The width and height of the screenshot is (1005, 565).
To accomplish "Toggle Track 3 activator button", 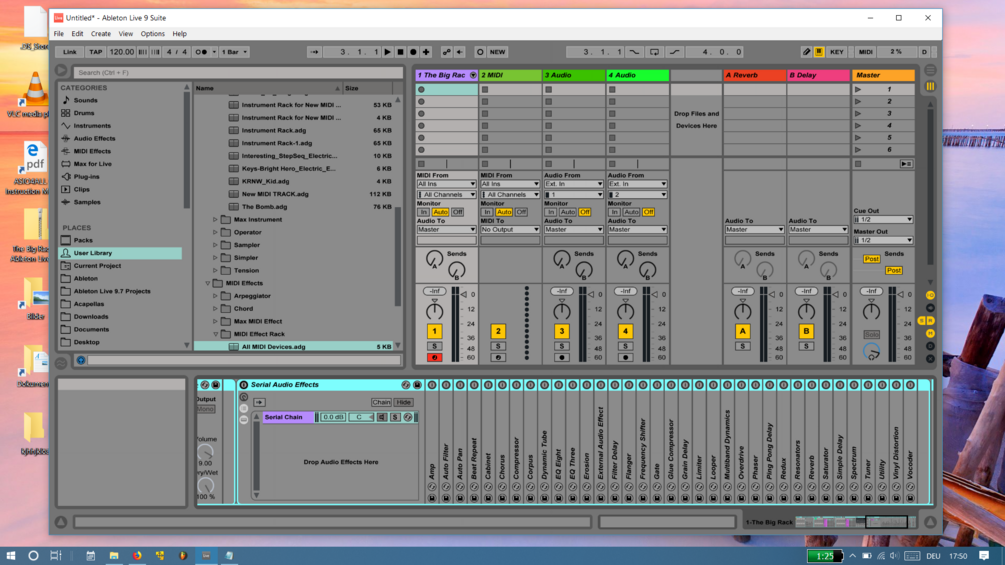I will tap(561, 331).
